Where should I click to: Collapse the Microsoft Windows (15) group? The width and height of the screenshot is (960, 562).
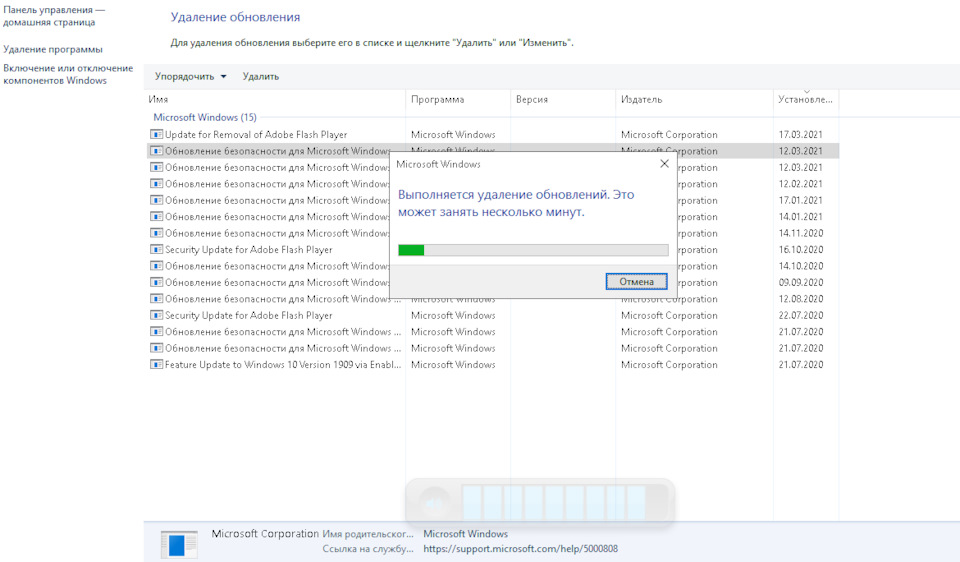204,117
